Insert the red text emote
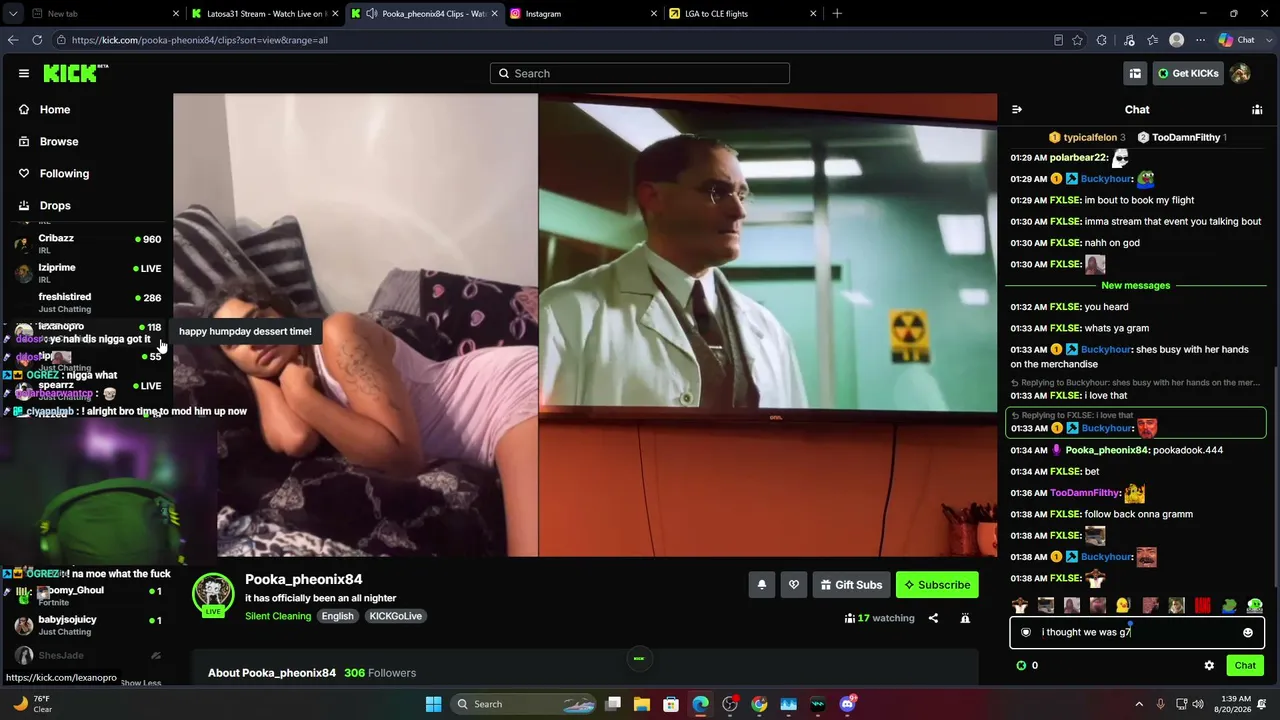This screenshot has width=1280, height=720. [1202, 605]
